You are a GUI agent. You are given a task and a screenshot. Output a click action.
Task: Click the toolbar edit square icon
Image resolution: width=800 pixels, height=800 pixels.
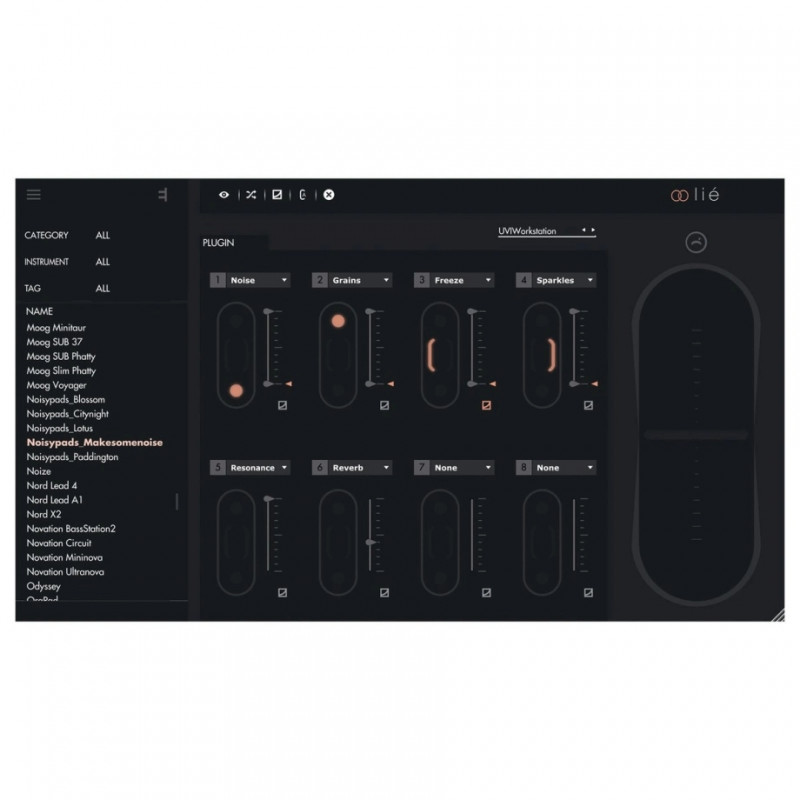pyautogui.click(x=277, y=195)
